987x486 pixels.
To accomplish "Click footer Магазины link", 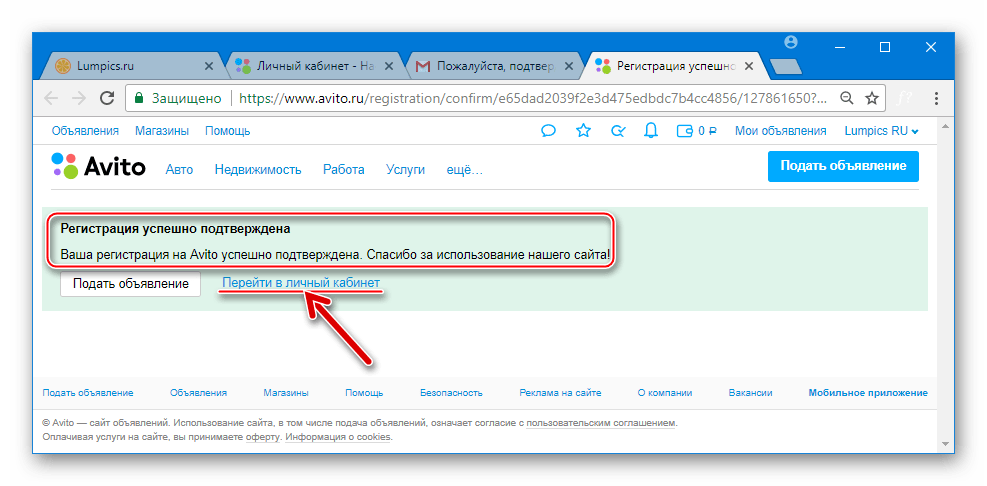I will (286, 393).
